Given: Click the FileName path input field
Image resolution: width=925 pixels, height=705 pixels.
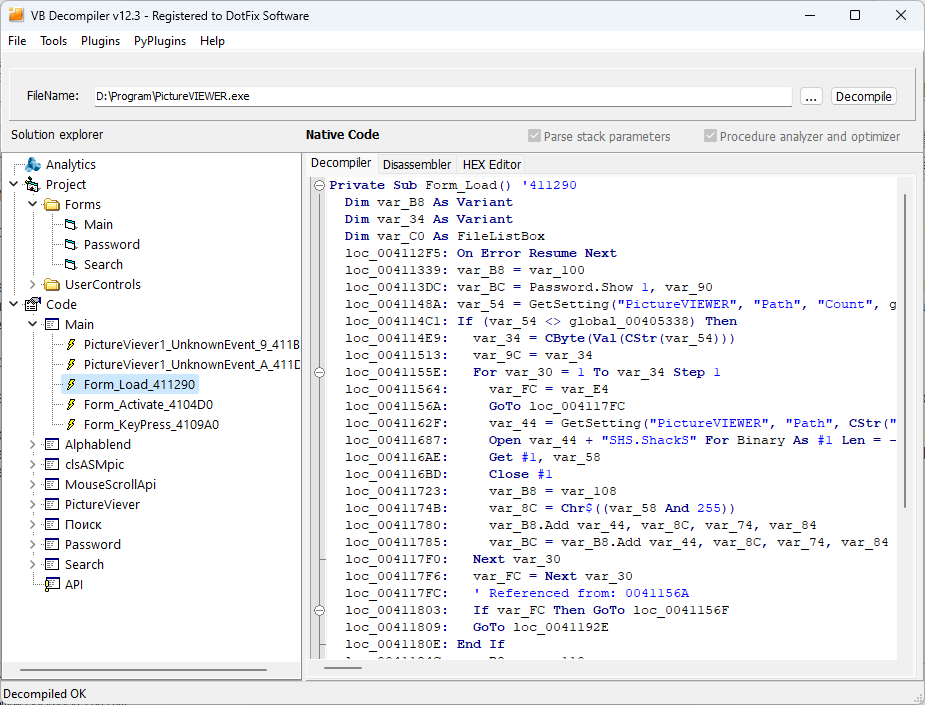Looking at the screenshot, I should point(443,96).
